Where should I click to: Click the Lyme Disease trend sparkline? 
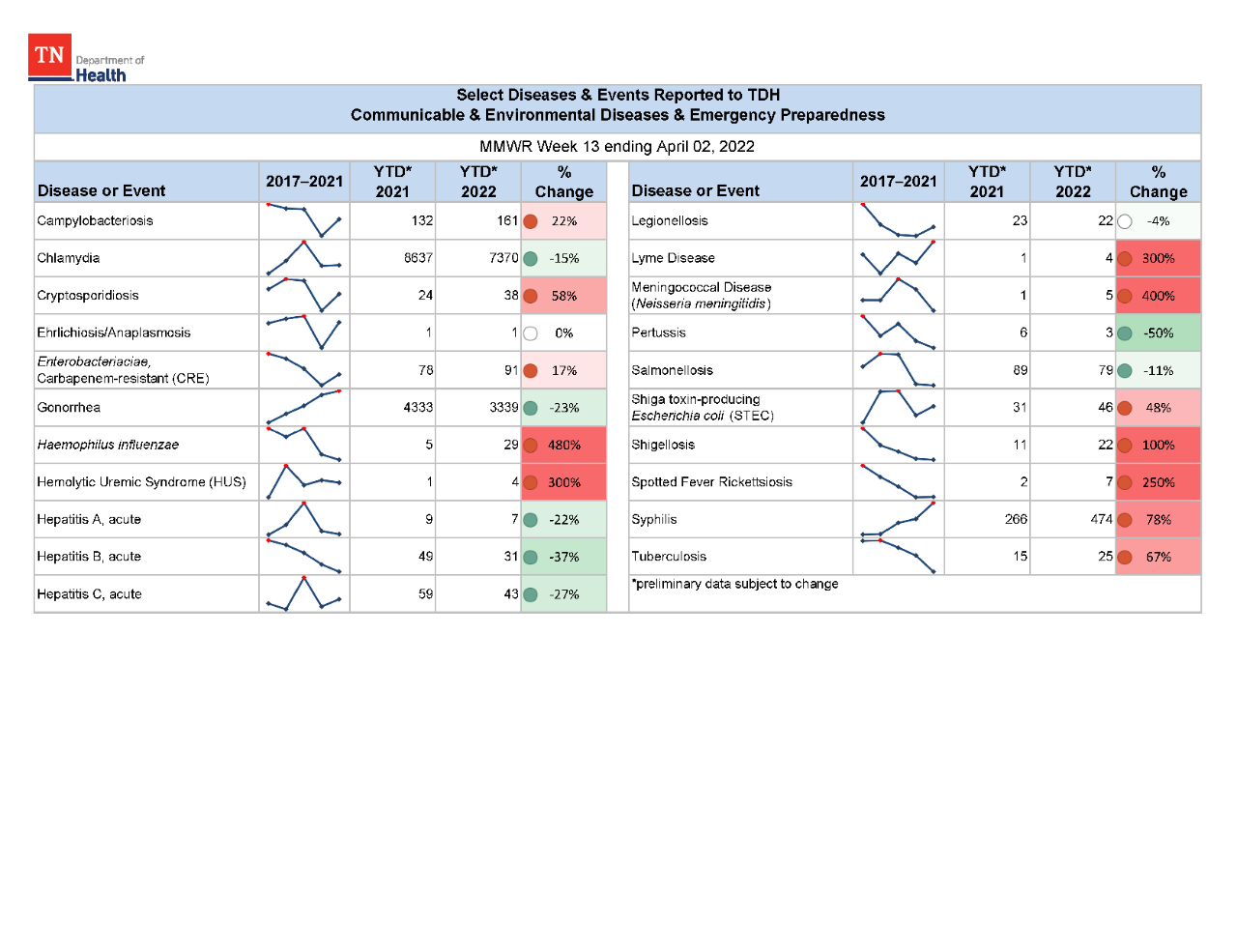pyautogui.click(x=899, y=258)
